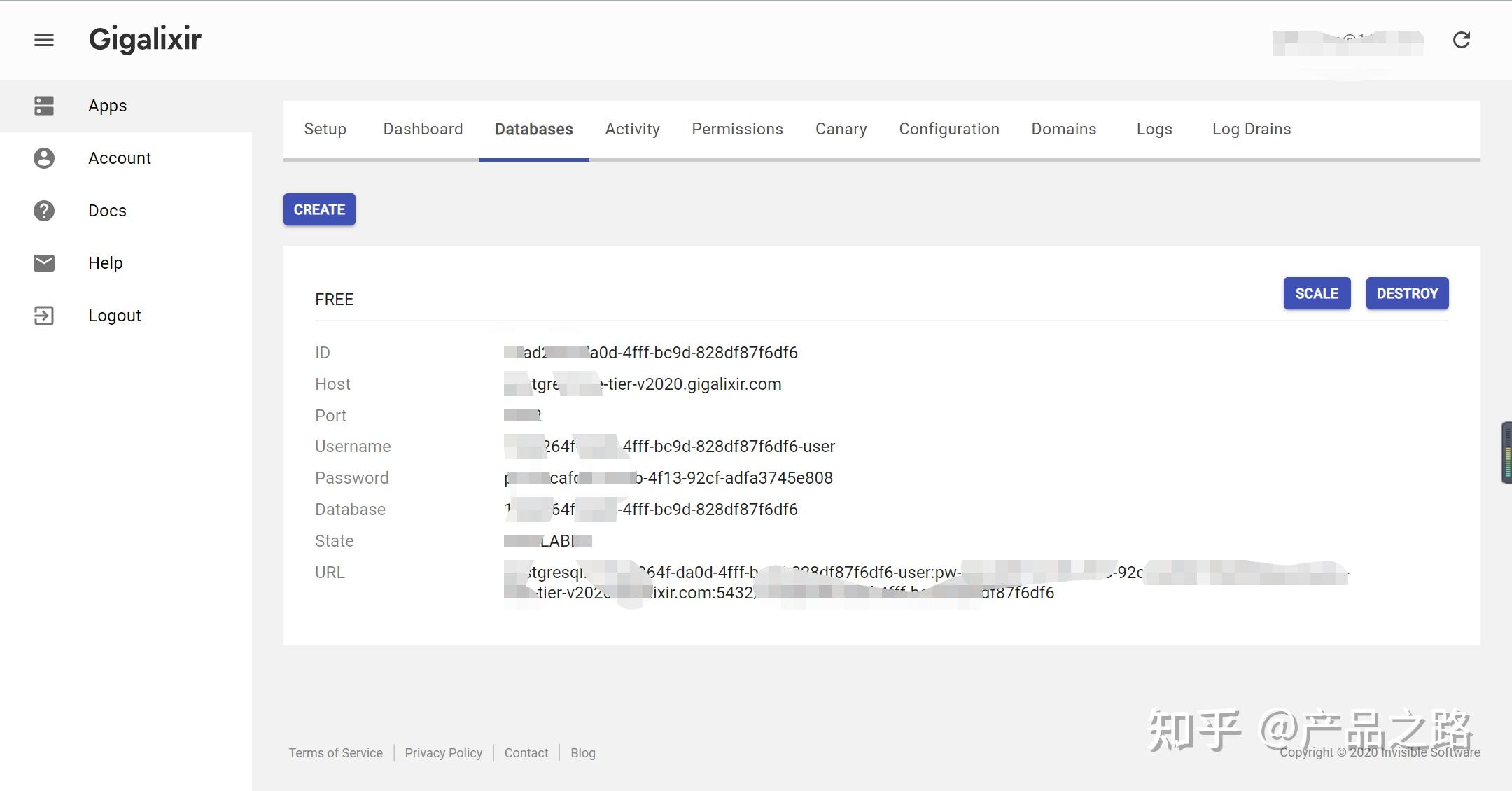The height and width of the screenshot is (791, 1512).
Task: Open the Privacy Policy link
Action: (x=443, y=753)
